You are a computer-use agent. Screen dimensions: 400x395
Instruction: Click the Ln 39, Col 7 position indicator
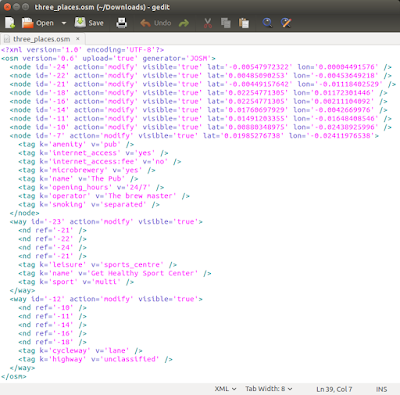[334, 389]
